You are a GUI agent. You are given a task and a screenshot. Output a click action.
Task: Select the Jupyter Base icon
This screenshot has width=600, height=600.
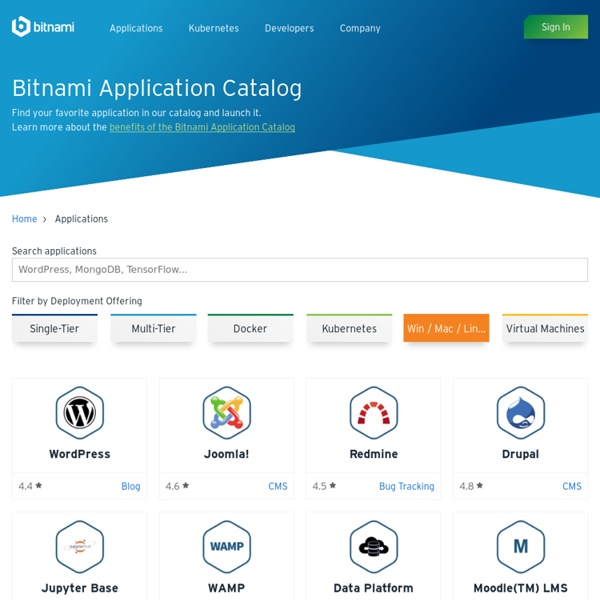pos(79,546)
